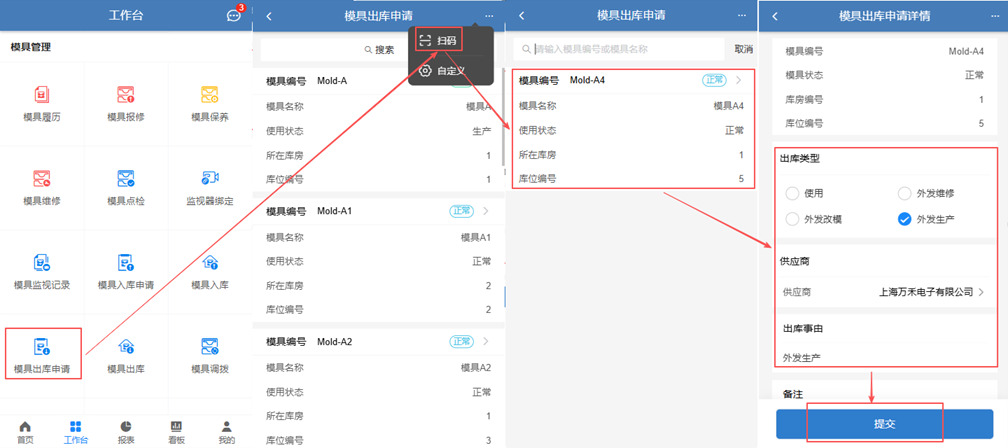Select the 外发维修 outbound type

click(905, 193)
